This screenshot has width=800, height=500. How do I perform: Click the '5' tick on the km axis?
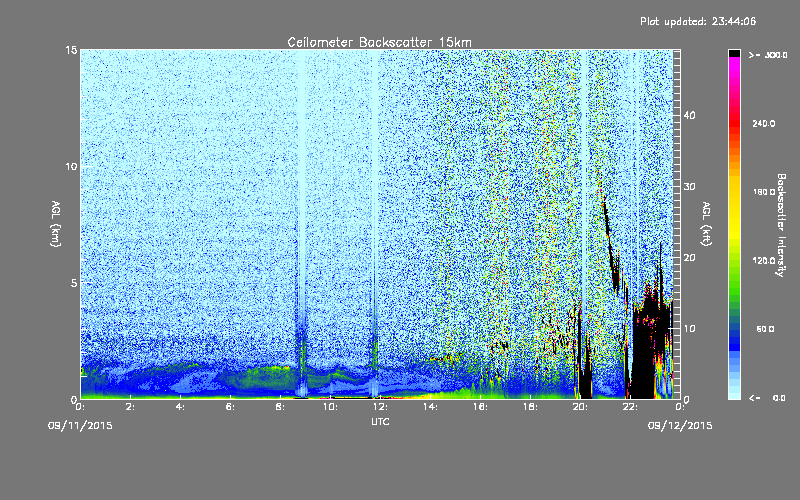point(74,283)
